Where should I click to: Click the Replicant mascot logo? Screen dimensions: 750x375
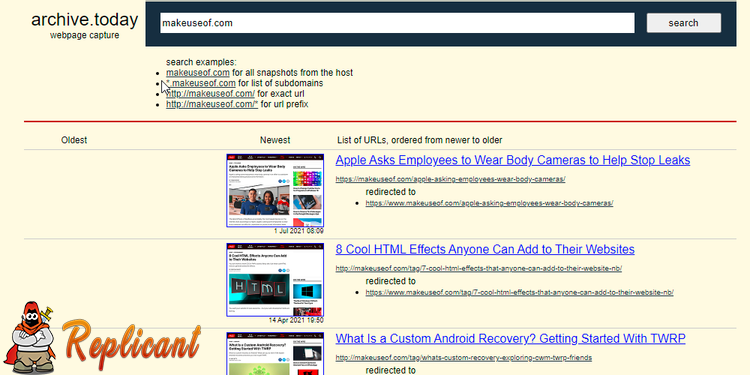click(x=103, y=338)
